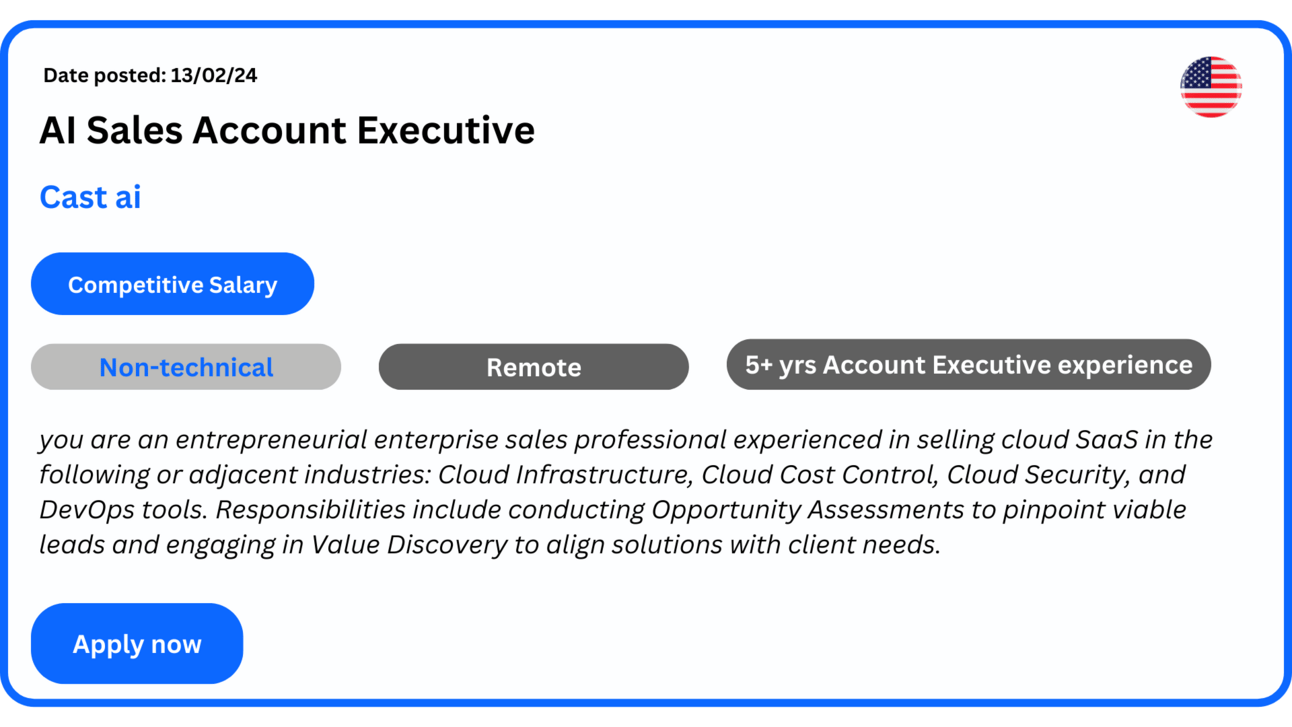Viewport: 1292px width, 727px height.
Task: Click the words Cloud Cost Control
Action: [x=816, y=474]
